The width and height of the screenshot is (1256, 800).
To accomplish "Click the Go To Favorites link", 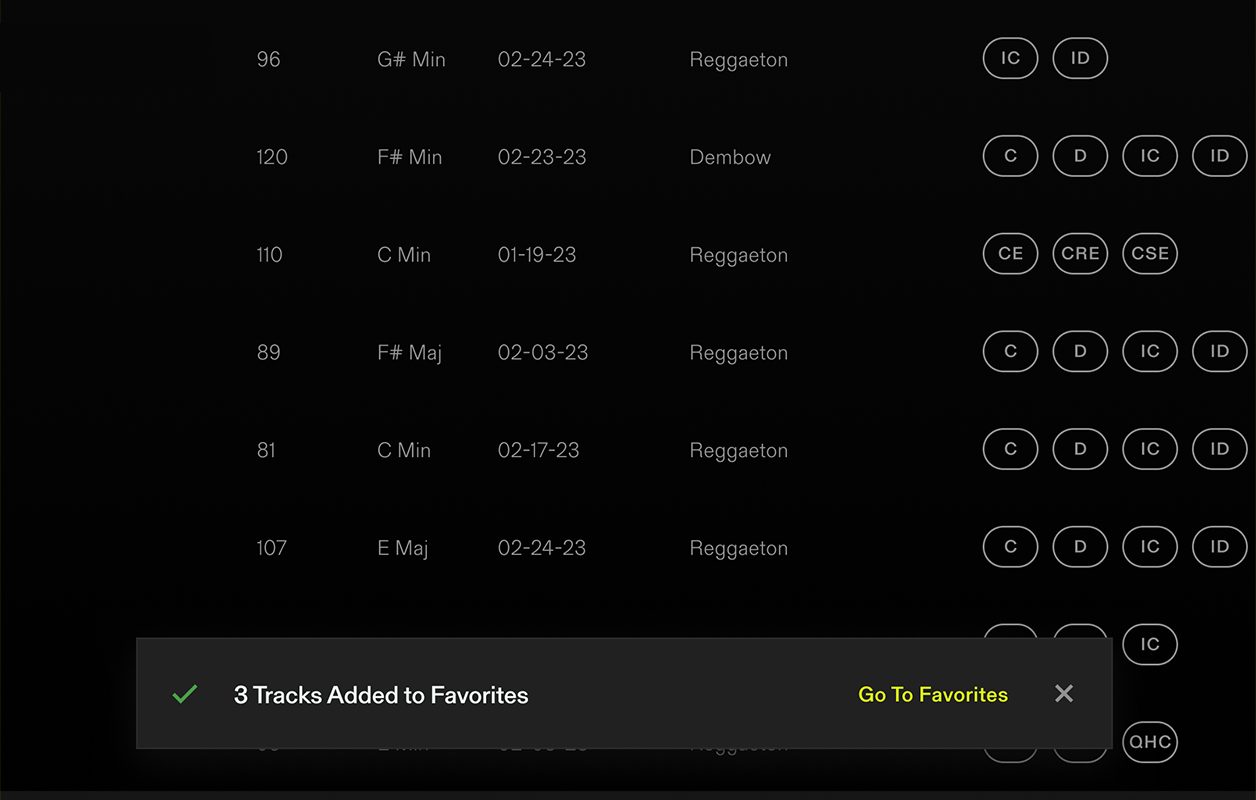I will pyautogui.click(x=933, y=695).
